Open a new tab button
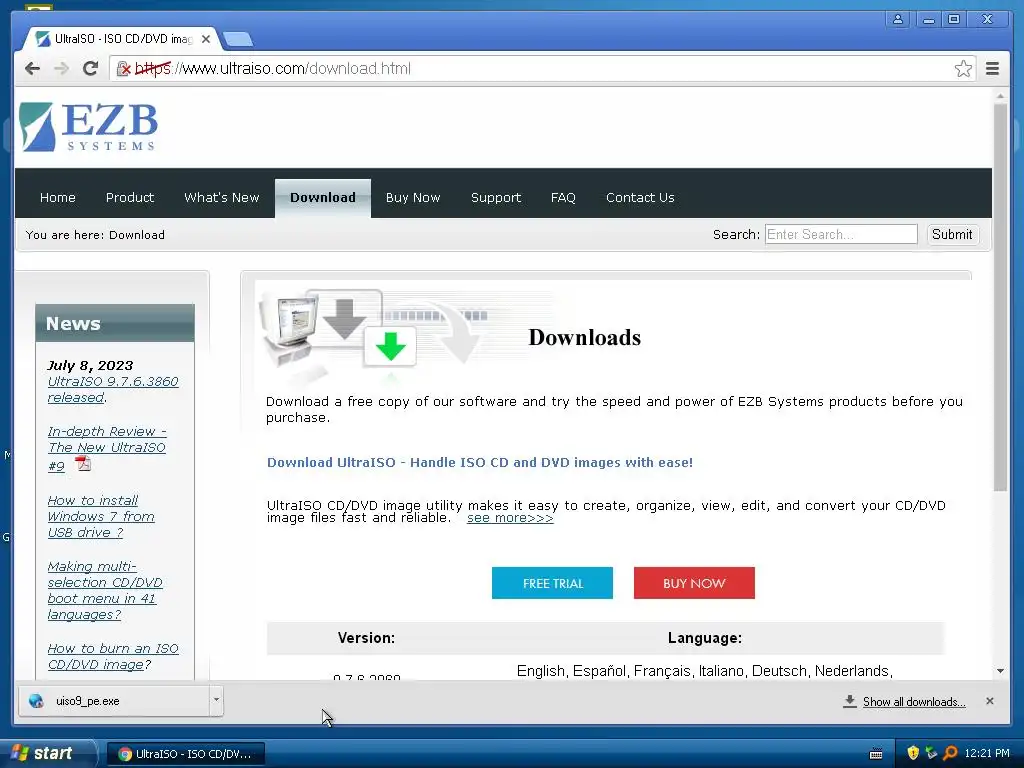This screenshot has width=1024, height=768. (x=237, y=39)
